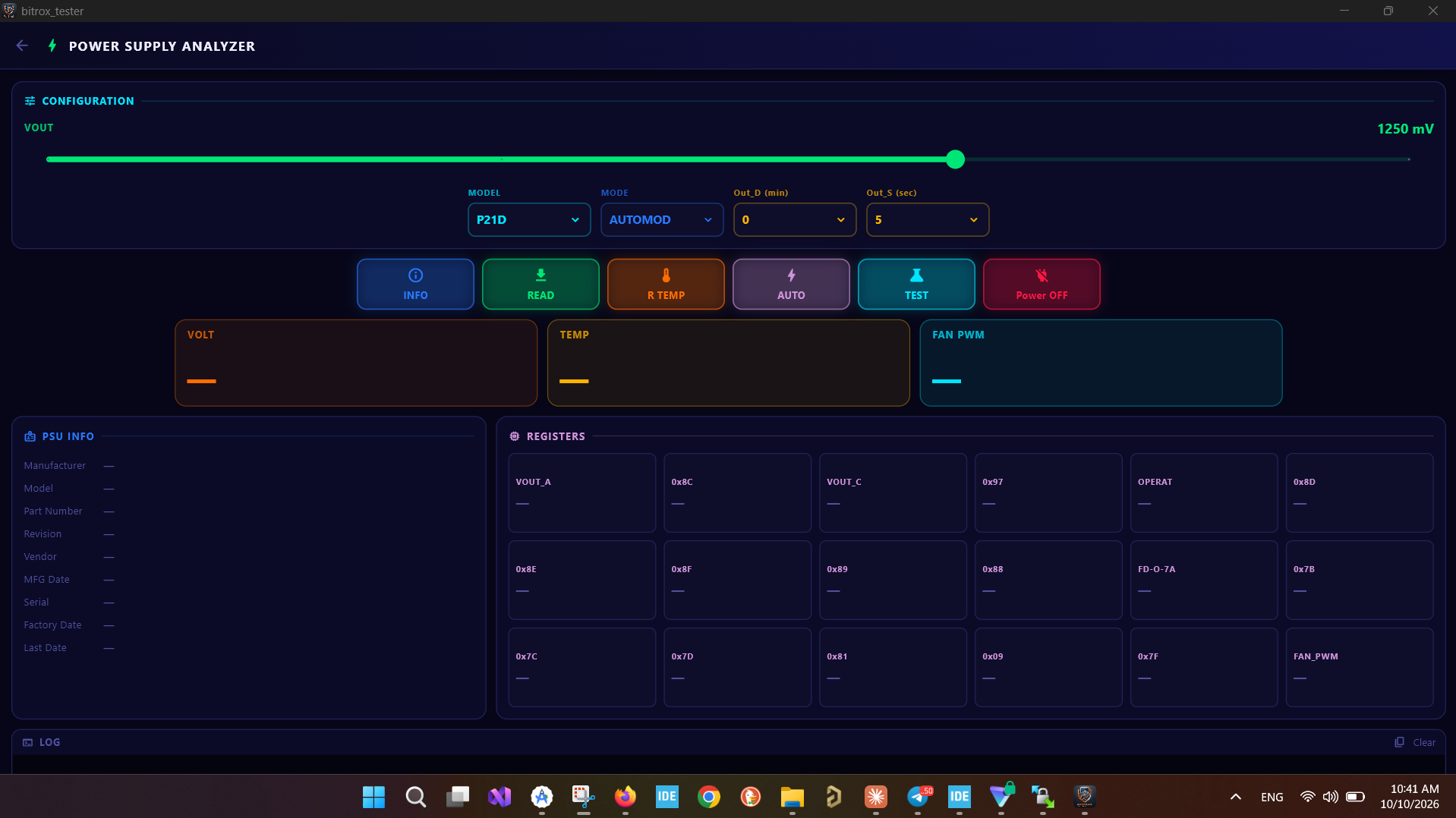The height and width of the screenshot is (818, 1456).
Task: Select the FAN_PWM register card
Action: click(x=1360, y=667)
